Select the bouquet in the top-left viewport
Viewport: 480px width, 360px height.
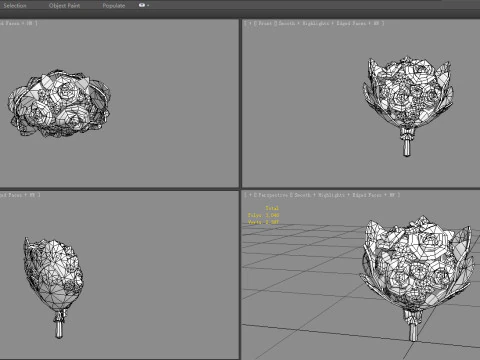point(59,103)
